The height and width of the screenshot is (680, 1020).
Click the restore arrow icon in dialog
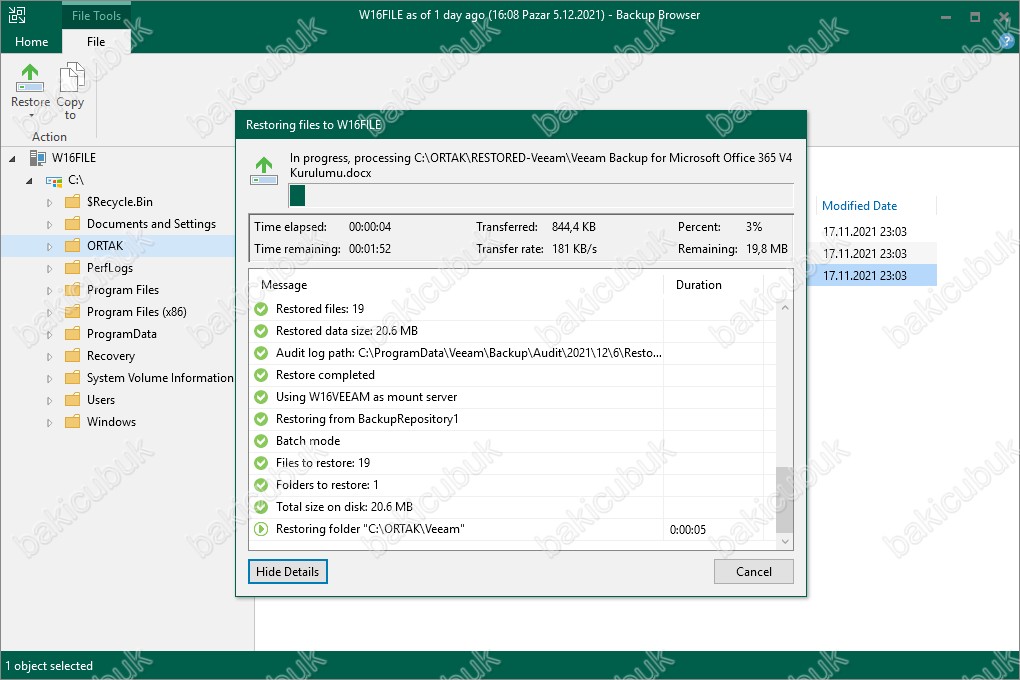(264, 171)
